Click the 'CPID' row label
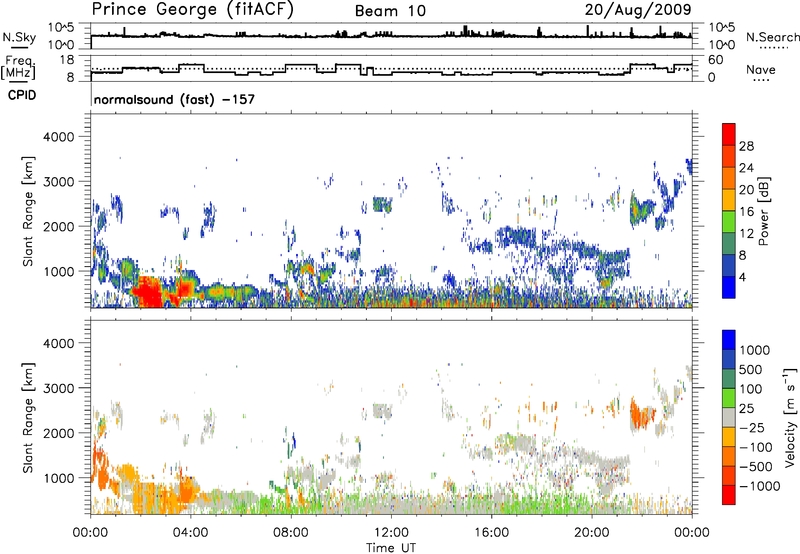The image size is (800, 554). click(x=21, y=95)
